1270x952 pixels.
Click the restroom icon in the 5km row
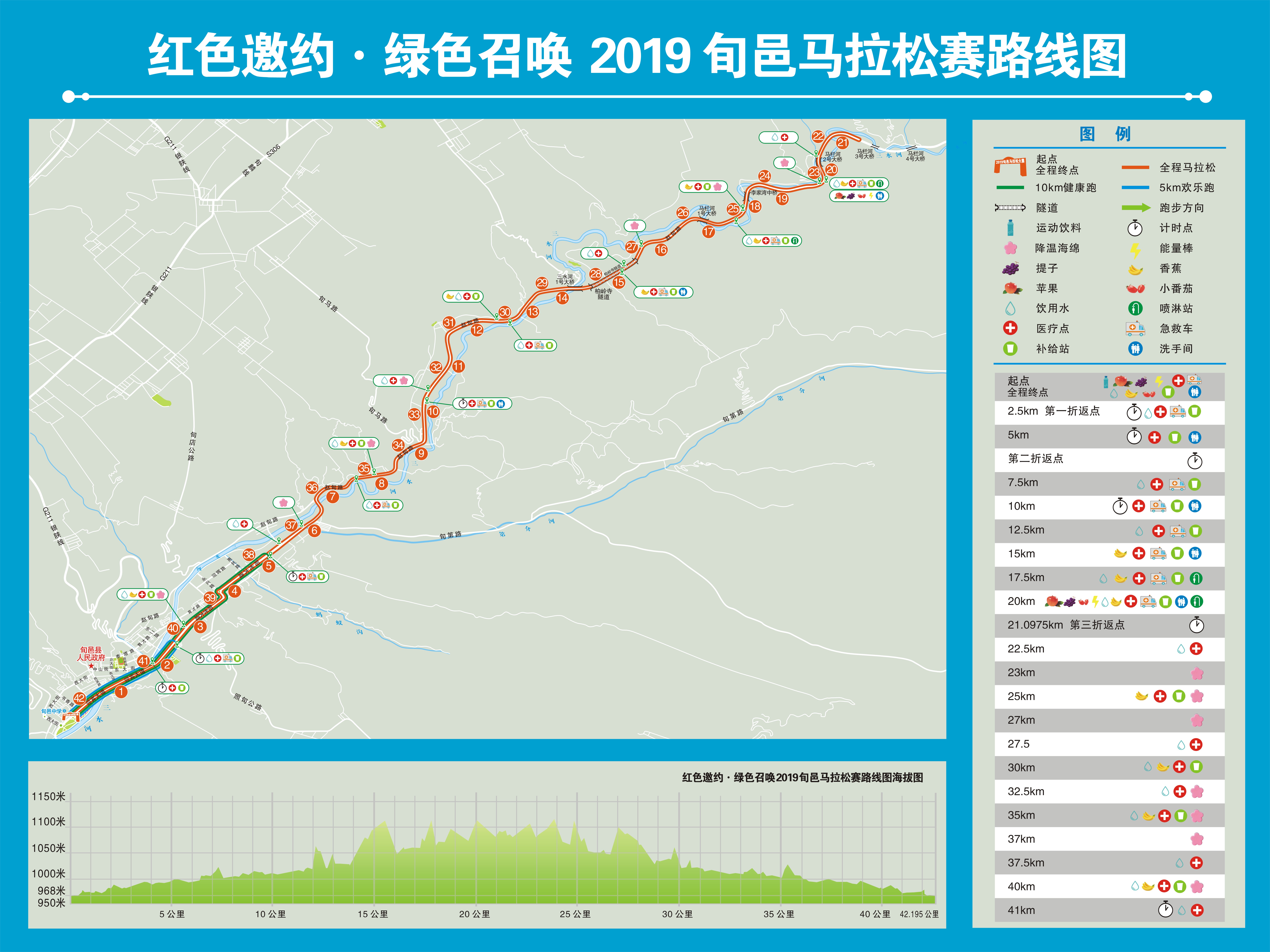1195,437
